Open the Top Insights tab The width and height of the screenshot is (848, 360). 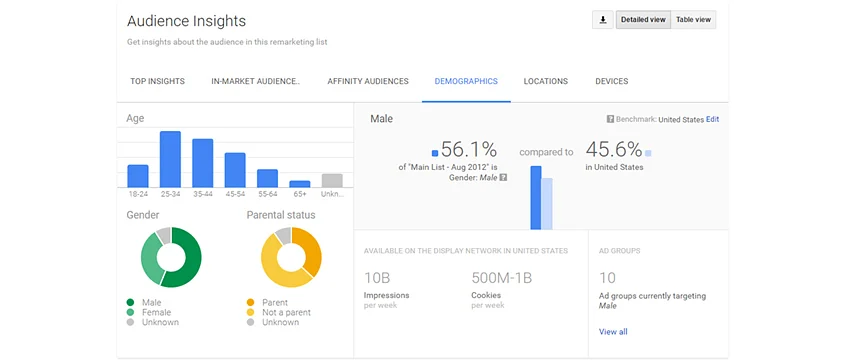(x=157, y=82)
